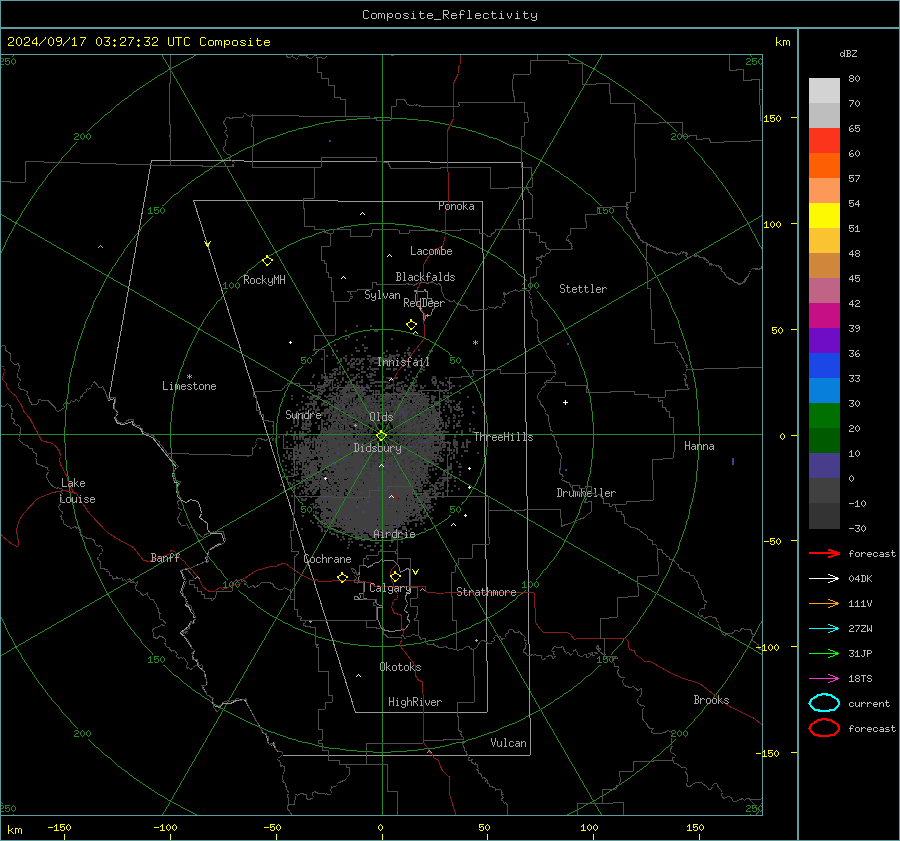Click the -150 tick on bottom axis
Screen dimensions: 900x841
tap(59, 827)
